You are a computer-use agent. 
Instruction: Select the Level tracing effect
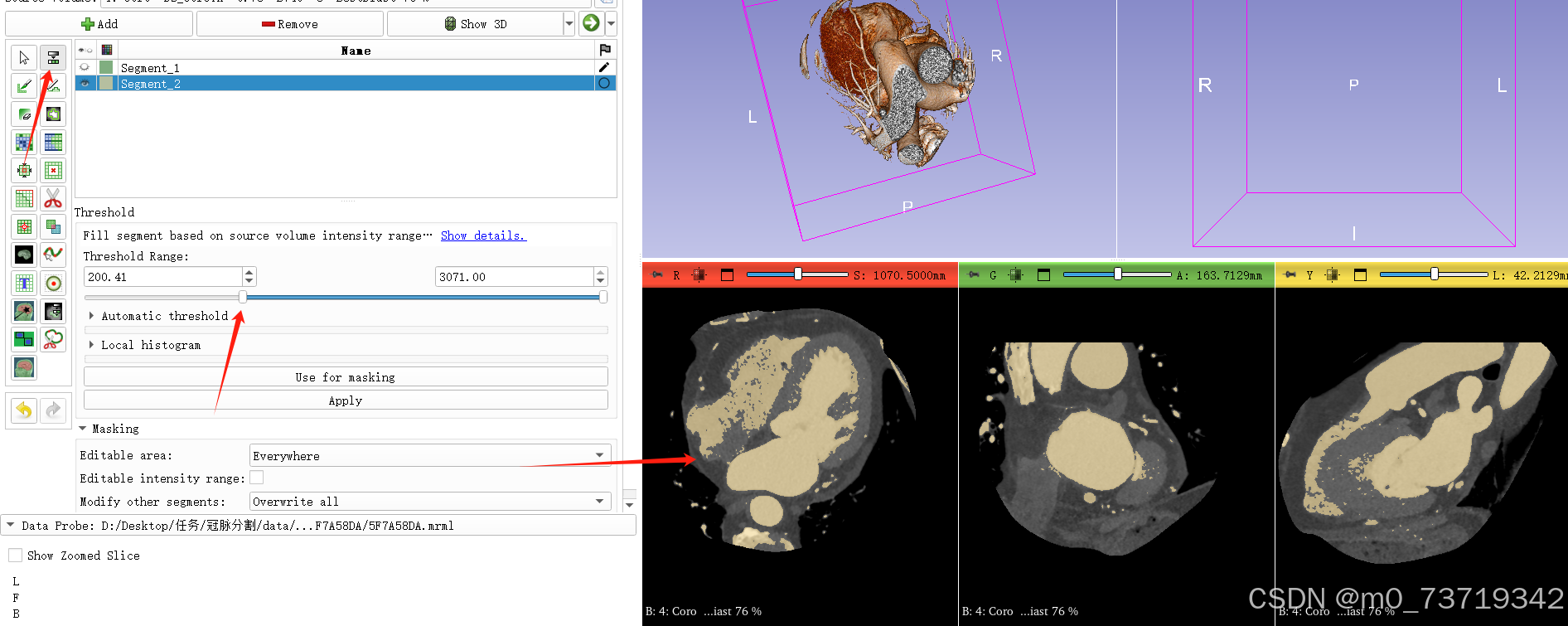pyautogui.click(x=53, y=114)
